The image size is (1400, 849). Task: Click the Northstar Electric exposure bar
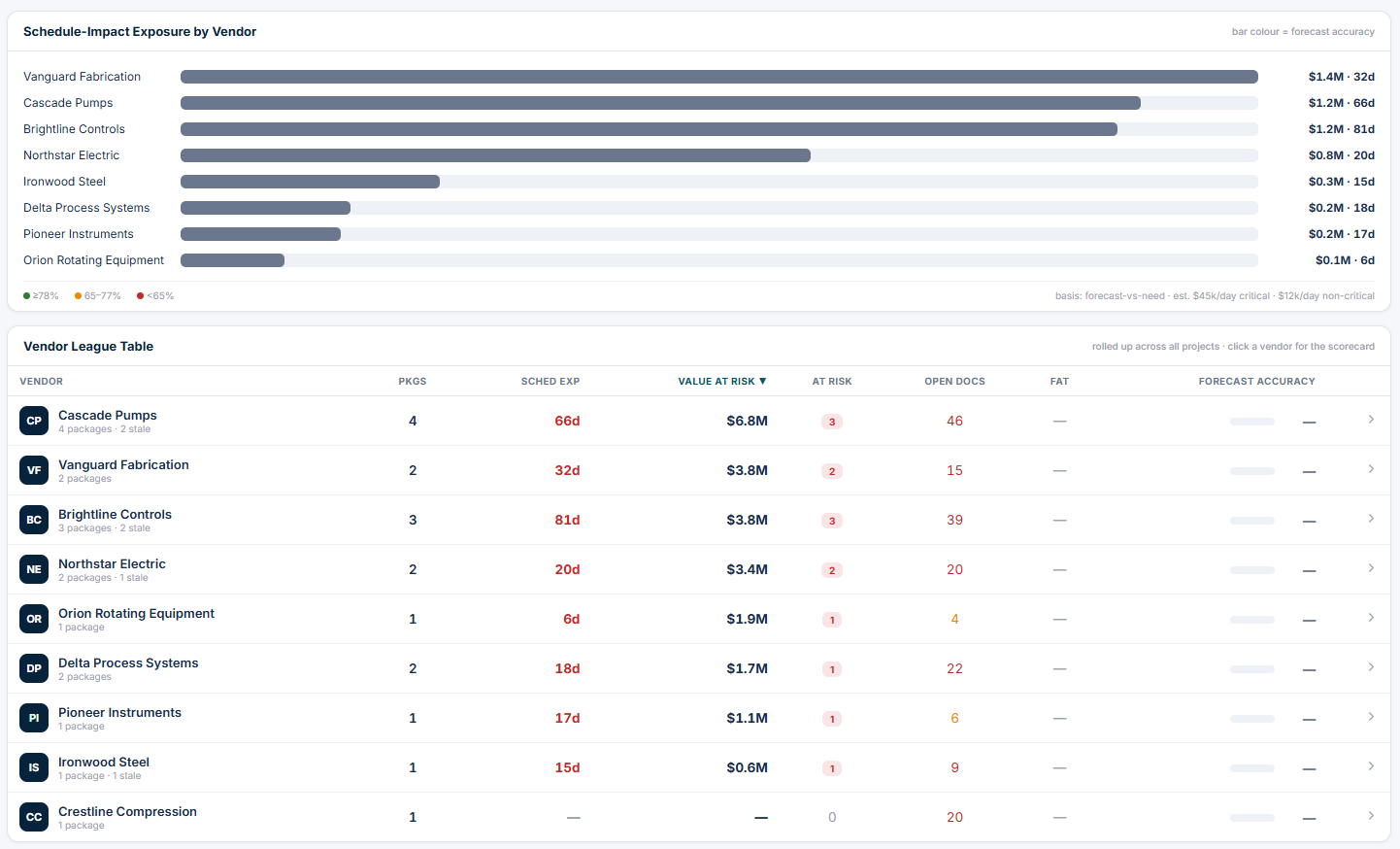495,155
